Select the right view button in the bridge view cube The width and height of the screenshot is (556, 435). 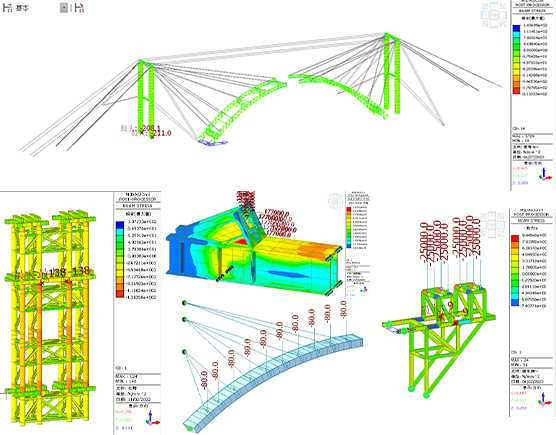pos(502,15)
